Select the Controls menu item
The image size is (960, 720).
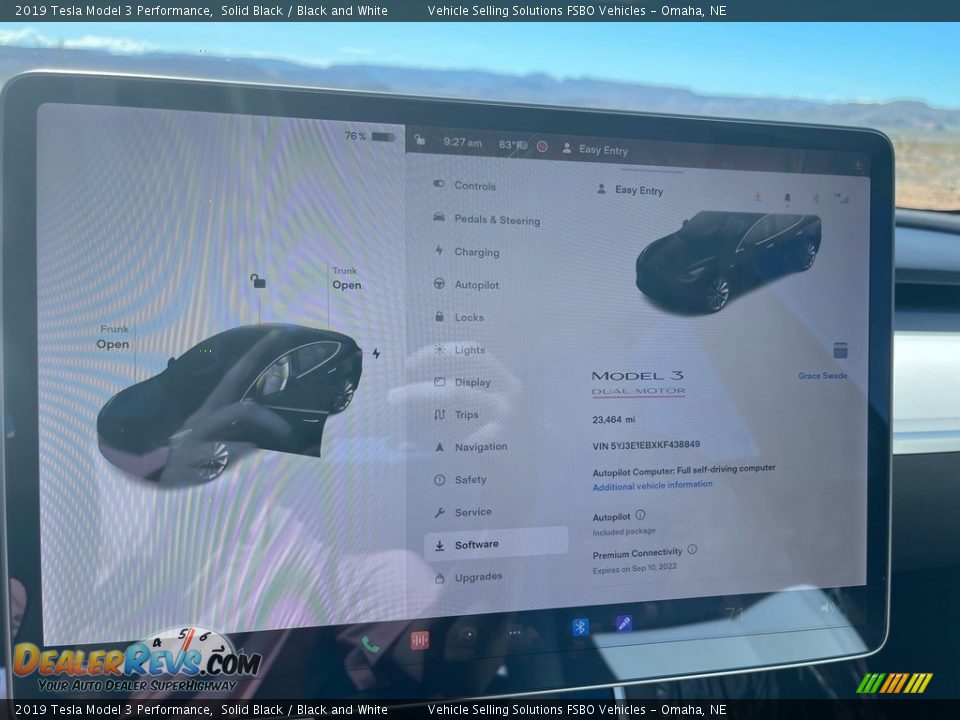[474, 186]
